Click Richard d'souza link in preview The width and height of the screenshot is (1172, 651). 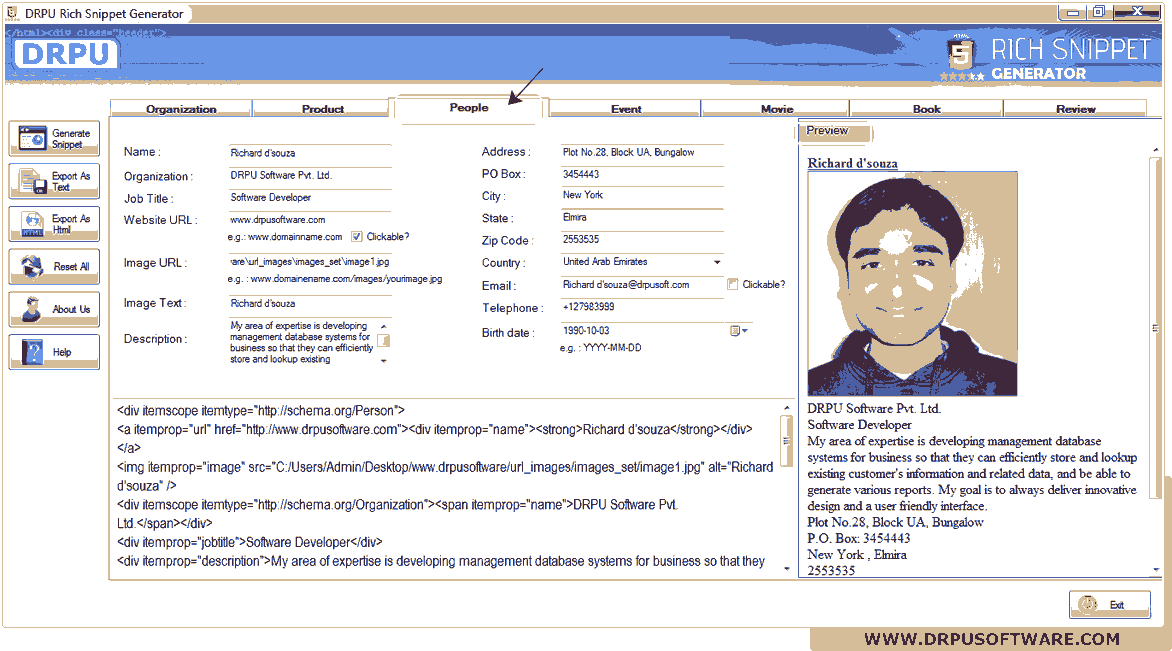pos(852,163)
